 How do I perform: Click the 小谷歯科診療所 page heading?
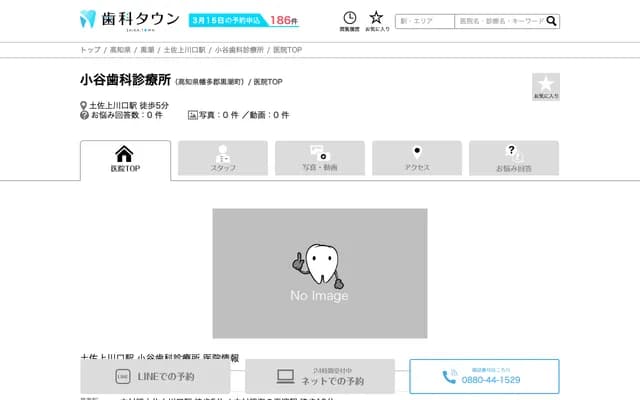[x=125, y=80]
